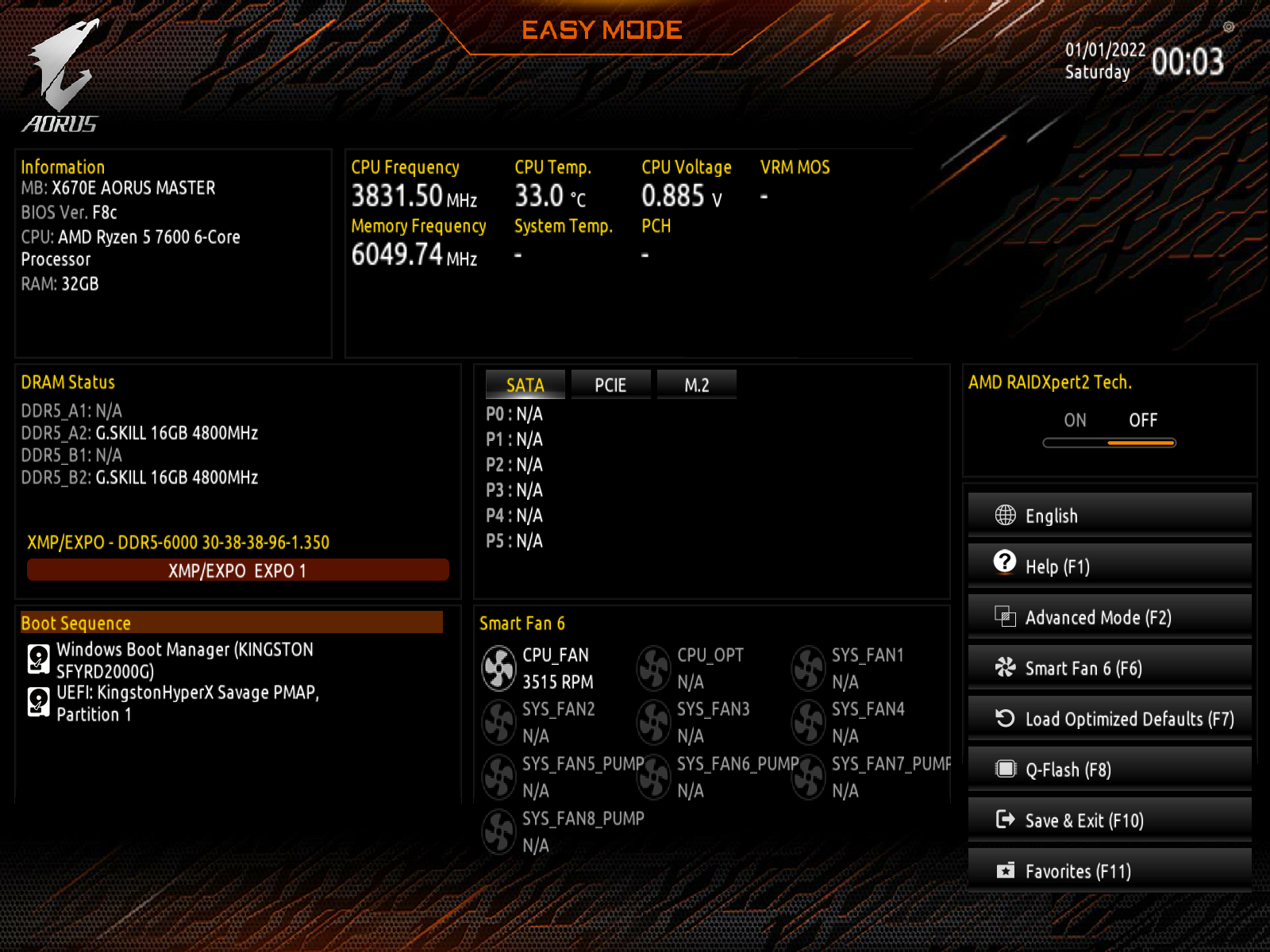Click the SYS_FAN7_PUMP fan icon
Screen dimensions: 1270x952
[809, 777]
